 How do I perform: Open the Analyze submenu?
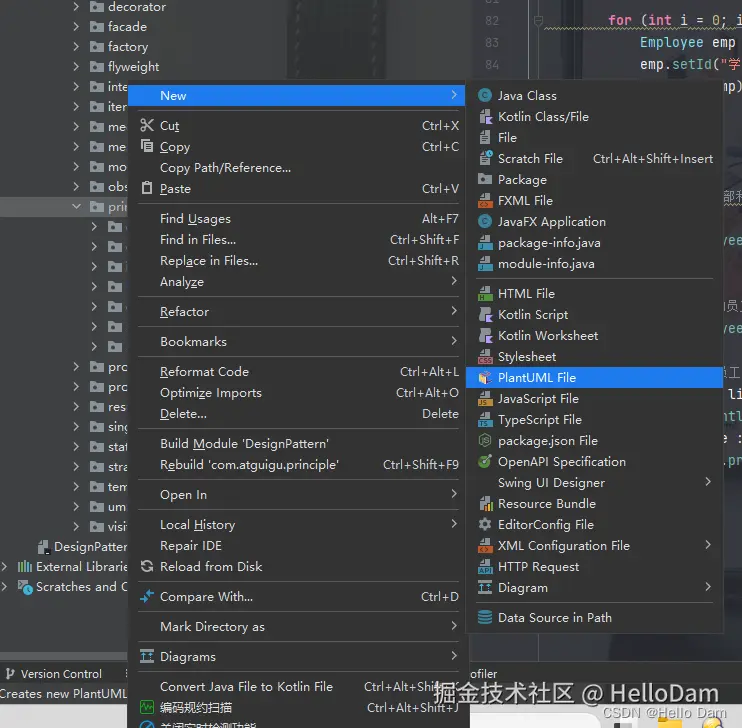(299, 282)
